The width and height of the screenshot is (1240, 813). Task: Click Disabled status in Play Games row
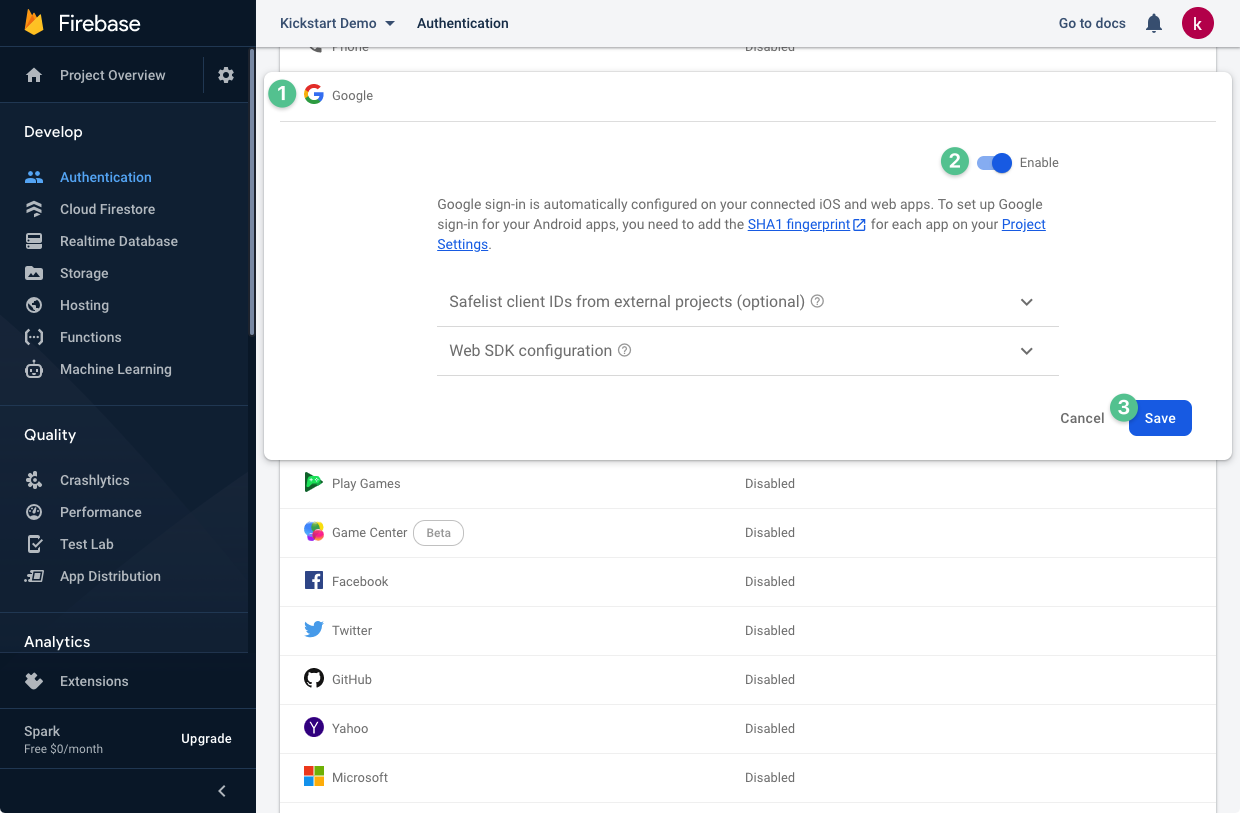coord(770,483)
